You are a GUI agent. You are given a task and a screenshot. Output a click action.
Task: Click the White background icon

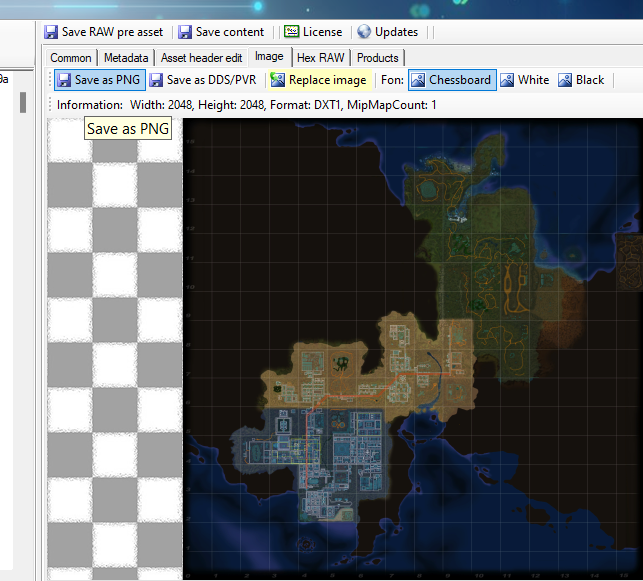(507, 80)
